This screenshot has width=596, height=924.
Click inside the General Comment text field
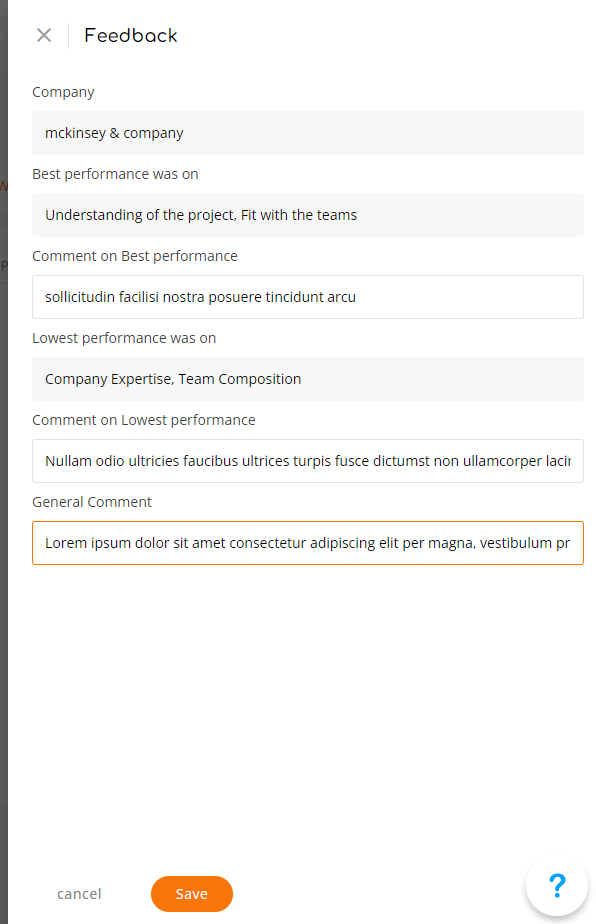click(308, 543)
